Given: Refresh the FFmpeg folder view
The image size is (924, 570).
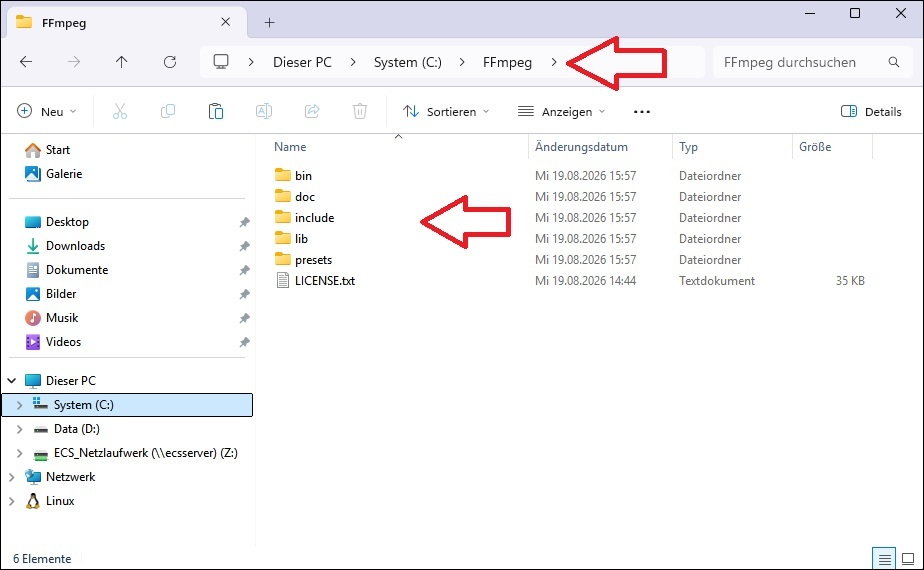Looking at the screenshot, I should tap(170, 62).
